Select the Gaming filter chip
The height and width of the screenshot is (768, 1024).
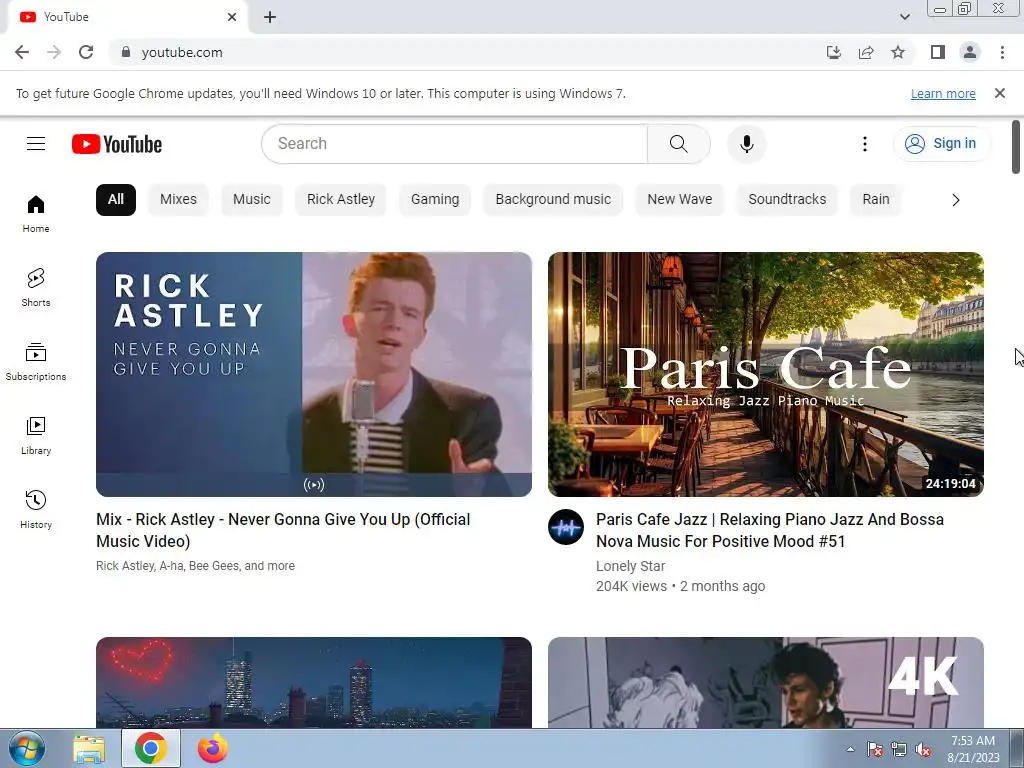435,199
